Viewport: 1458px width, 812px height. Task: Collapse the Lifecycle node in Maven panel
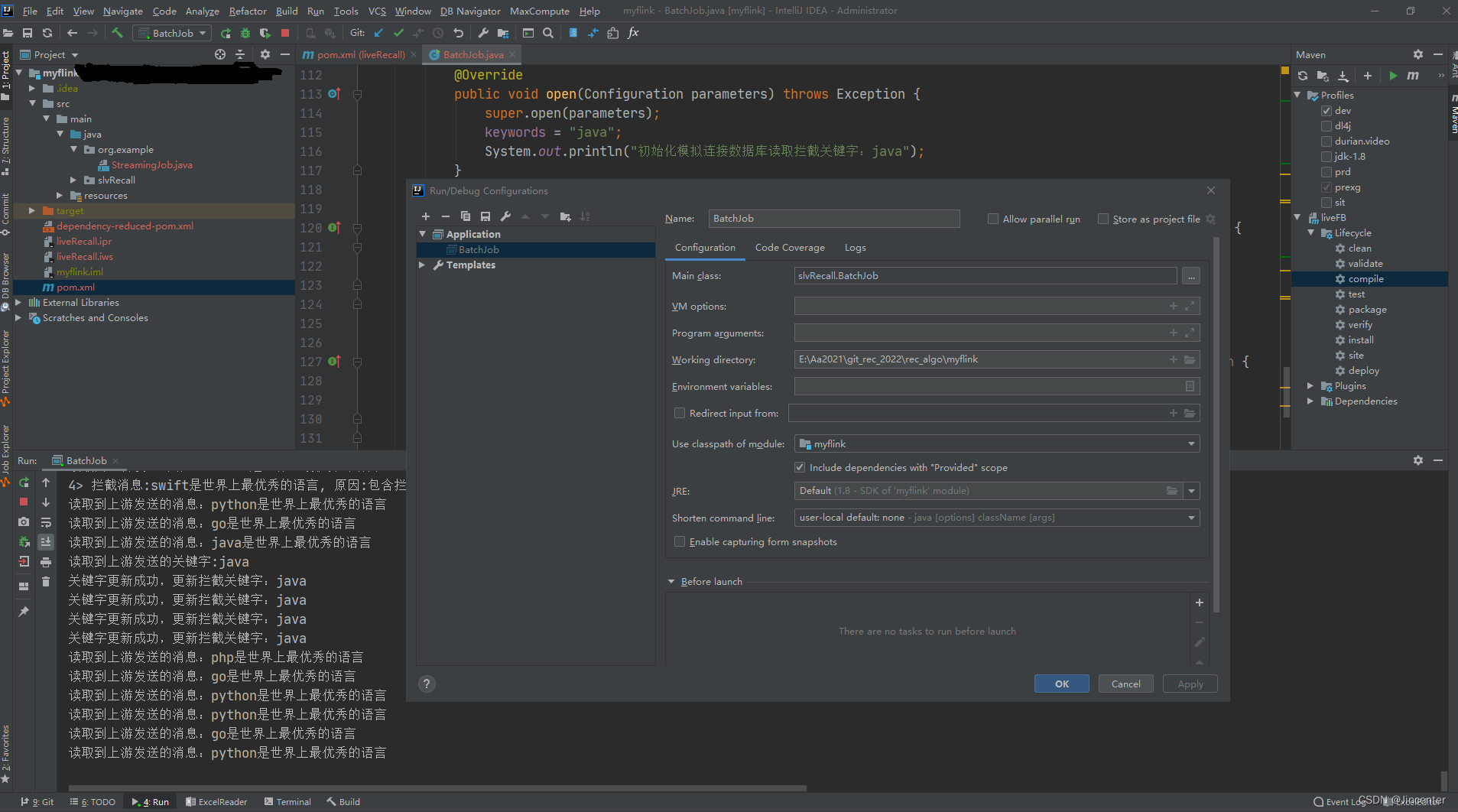tap(1312, 232)
